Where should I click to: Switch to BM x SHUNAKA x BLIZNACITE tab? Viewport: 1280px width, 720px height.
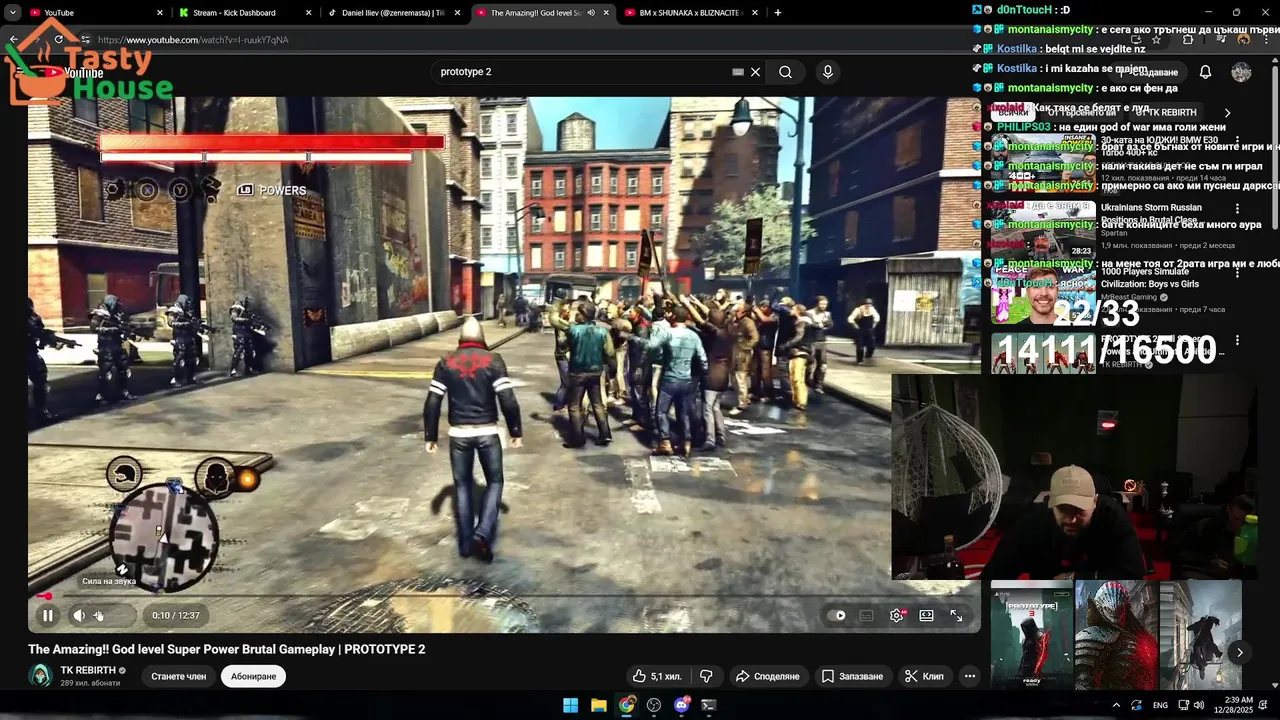pyautogui.click(x=690, y=13)
